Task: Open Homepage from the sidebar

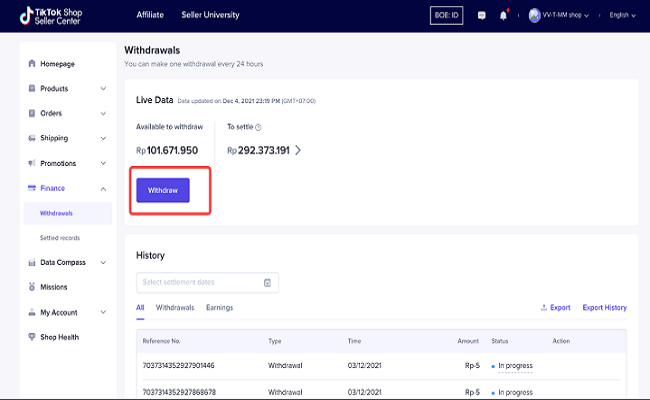Action: 57,64
